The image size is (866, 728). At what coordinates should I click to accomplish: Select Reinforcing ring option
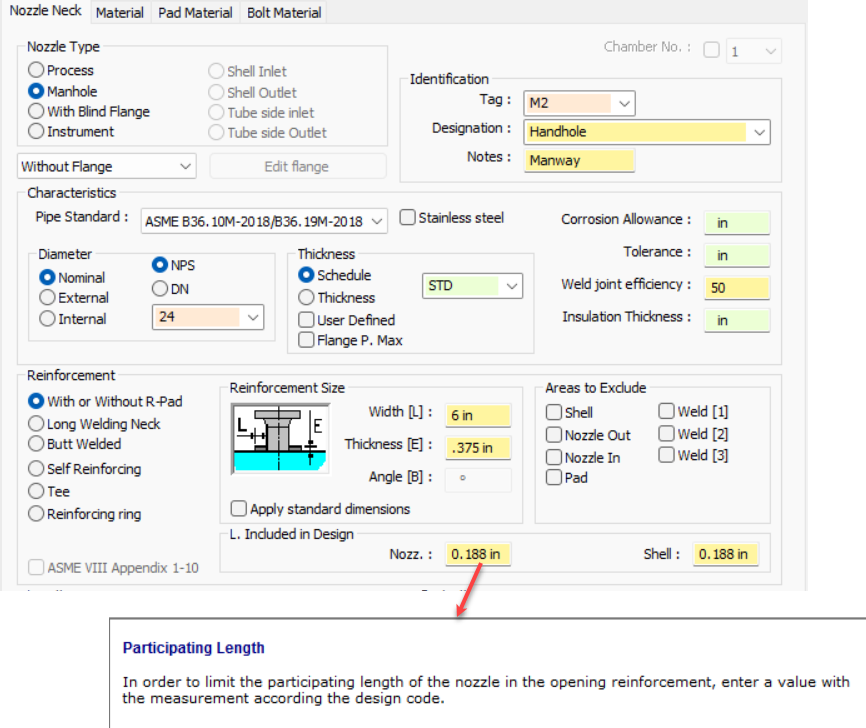click(85, 514)
